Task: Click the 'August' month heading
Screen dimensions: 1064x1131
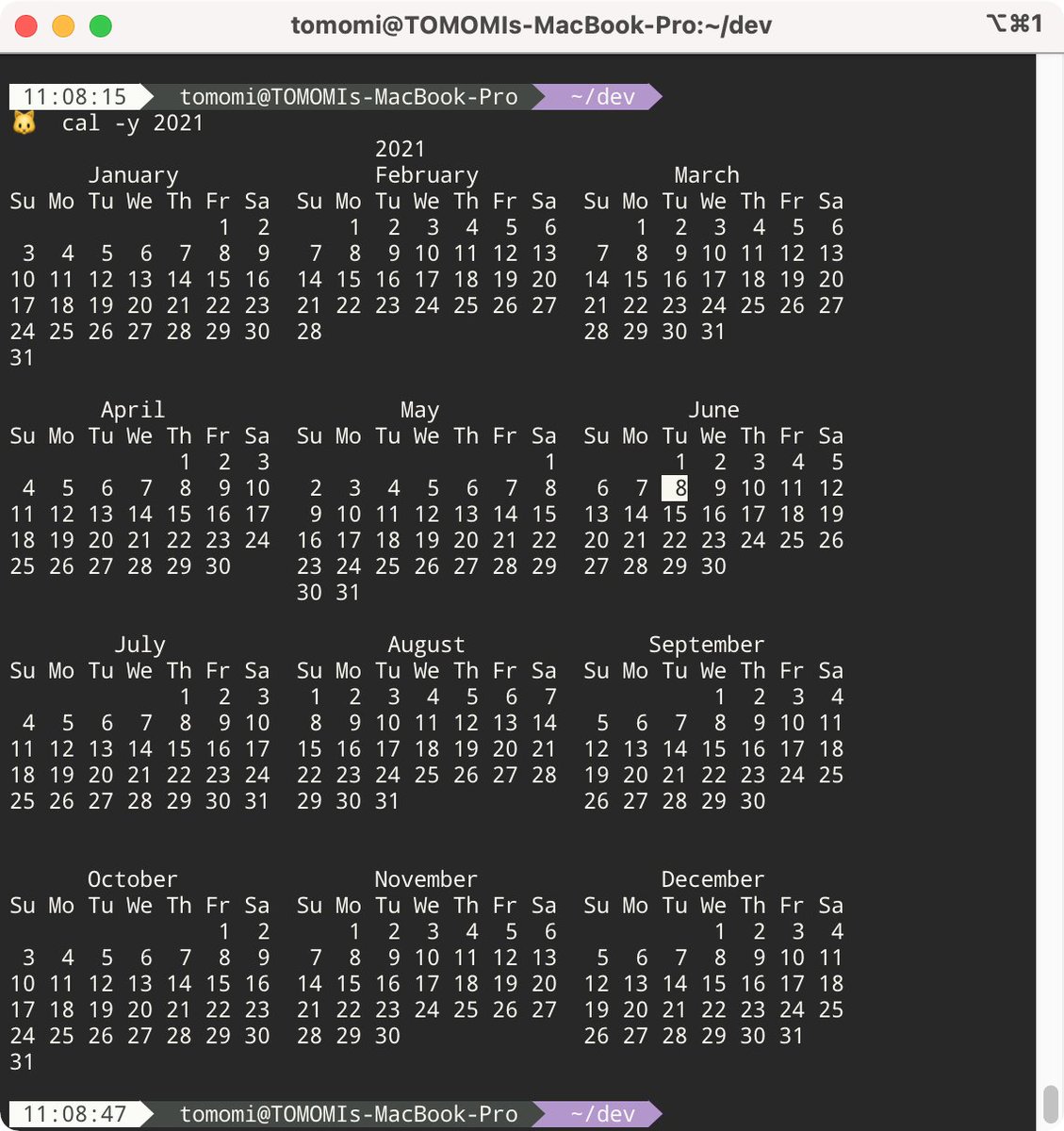Action: (427, 645)
